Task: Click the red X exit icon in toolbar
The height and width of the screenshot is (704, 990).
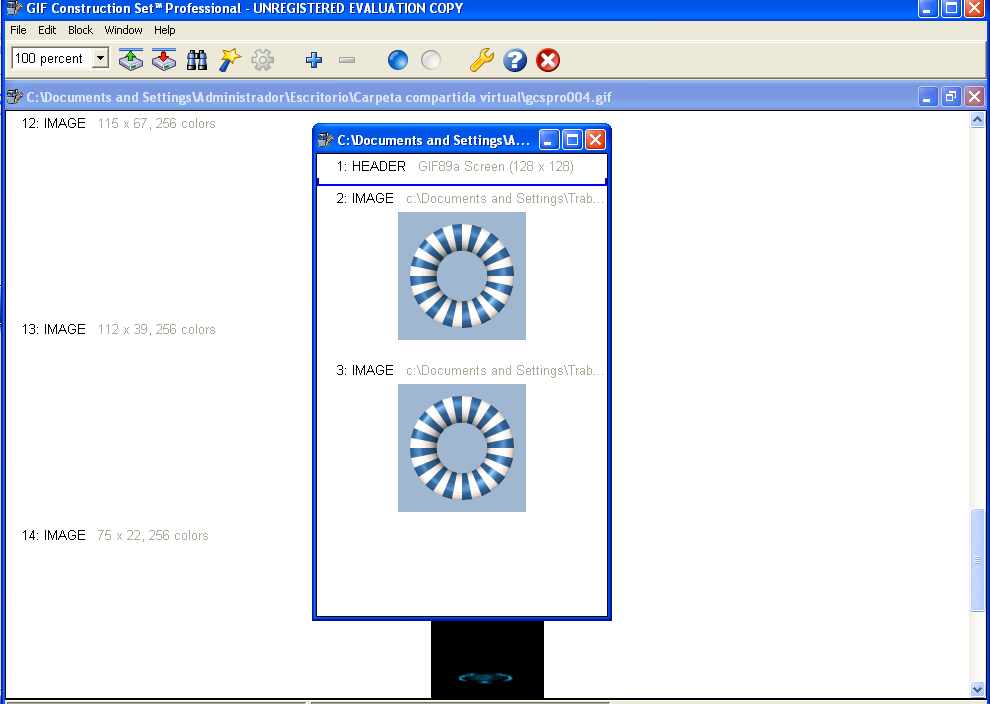Action: [548, 60]
